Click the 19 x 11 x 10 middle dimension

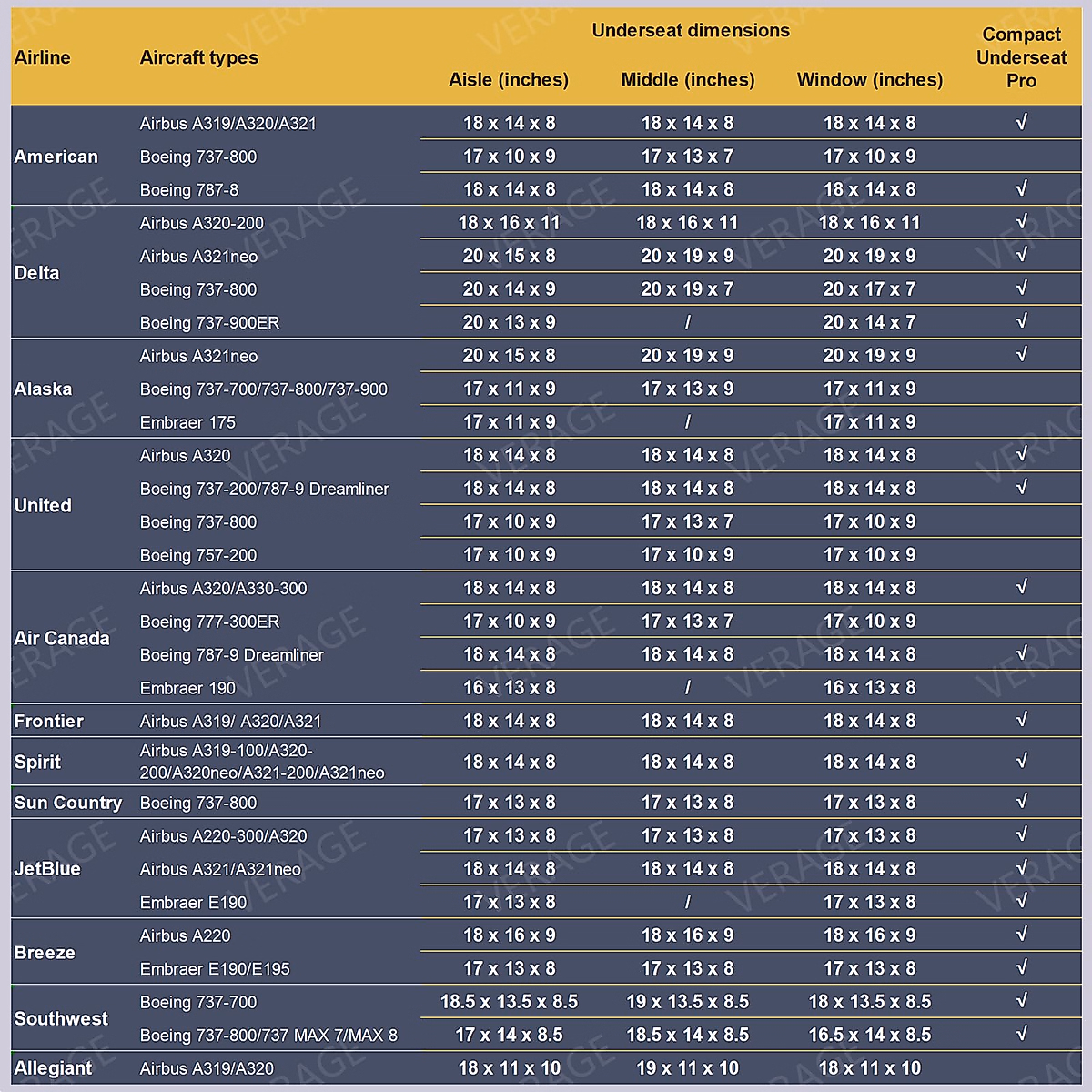[x=688, y=1068]
